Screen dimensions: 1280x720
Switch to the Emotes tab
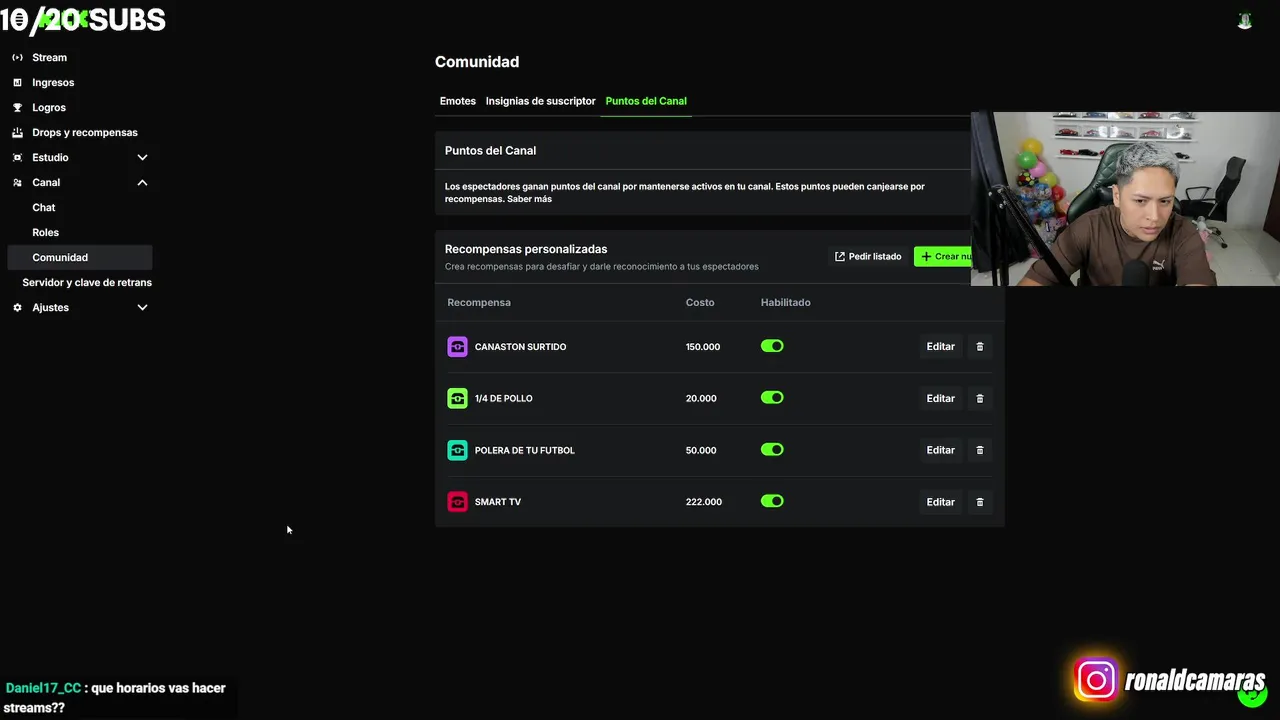coord(458,101)
